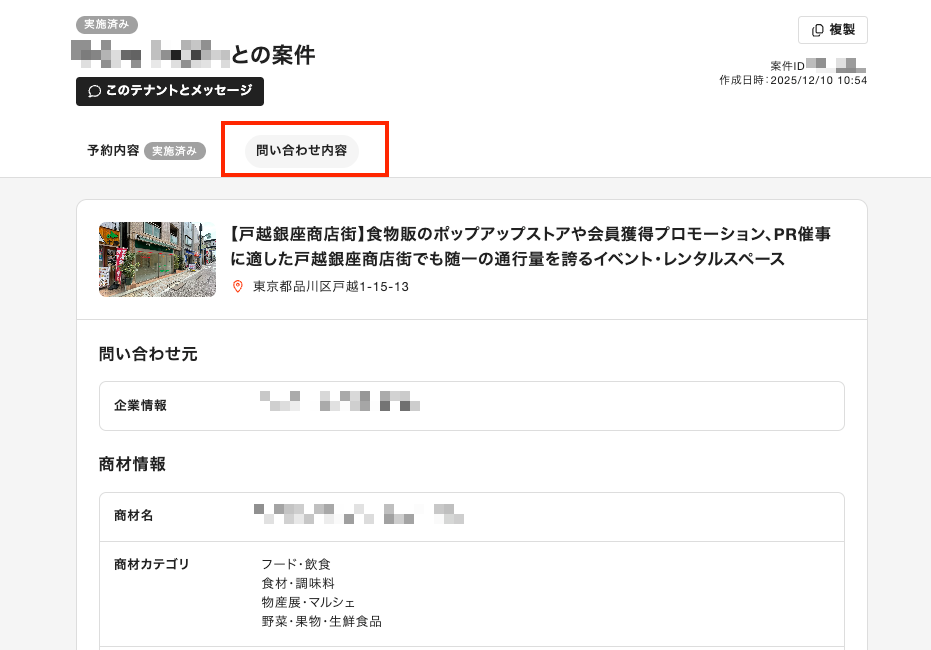Click the 案件ID label in header
This screenshot has height=650, width=931.
pyautogui.click(x=787, y=65)
